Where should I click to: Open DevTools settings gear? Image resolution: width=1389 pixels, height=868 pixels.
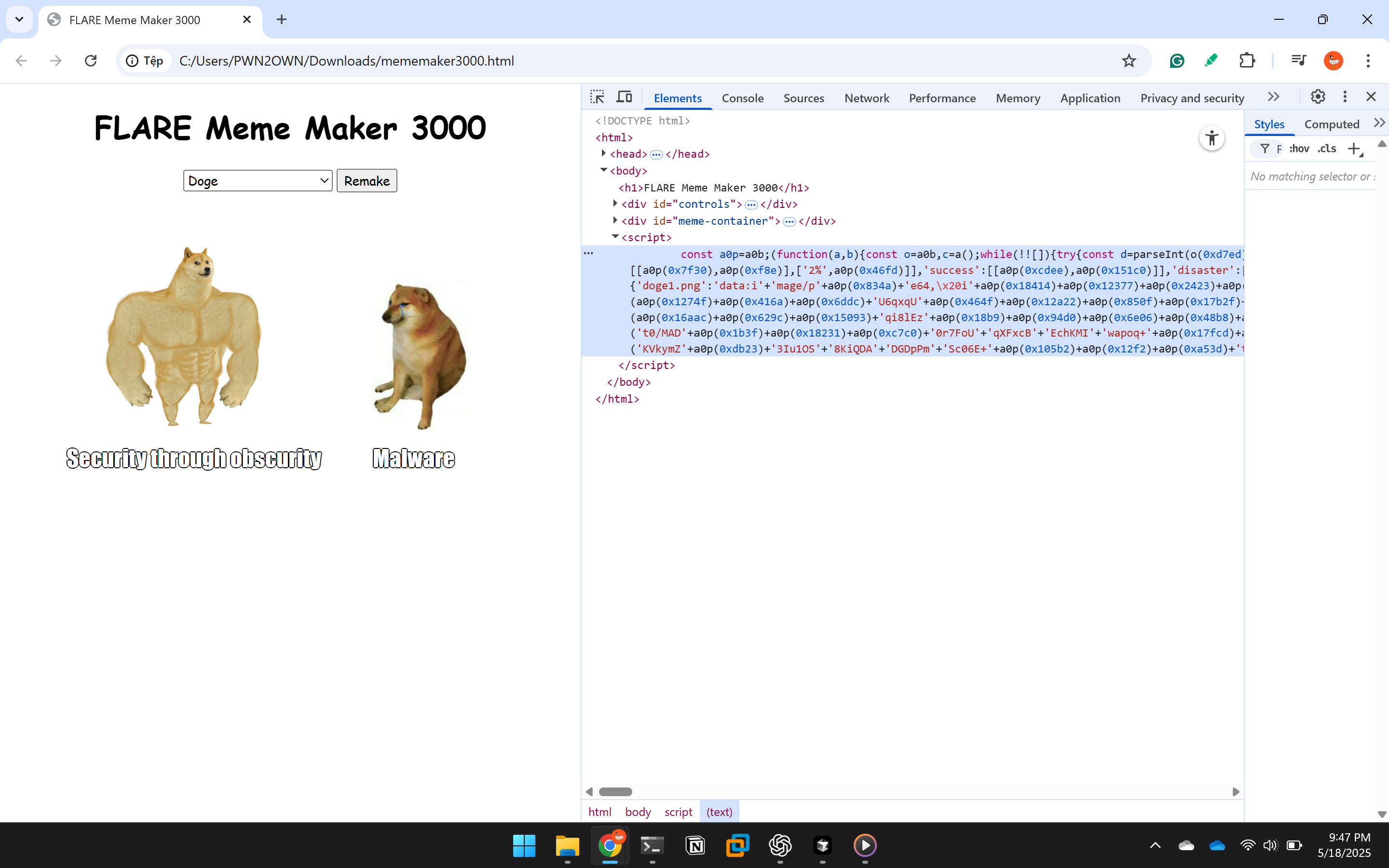pos(1318,96)
